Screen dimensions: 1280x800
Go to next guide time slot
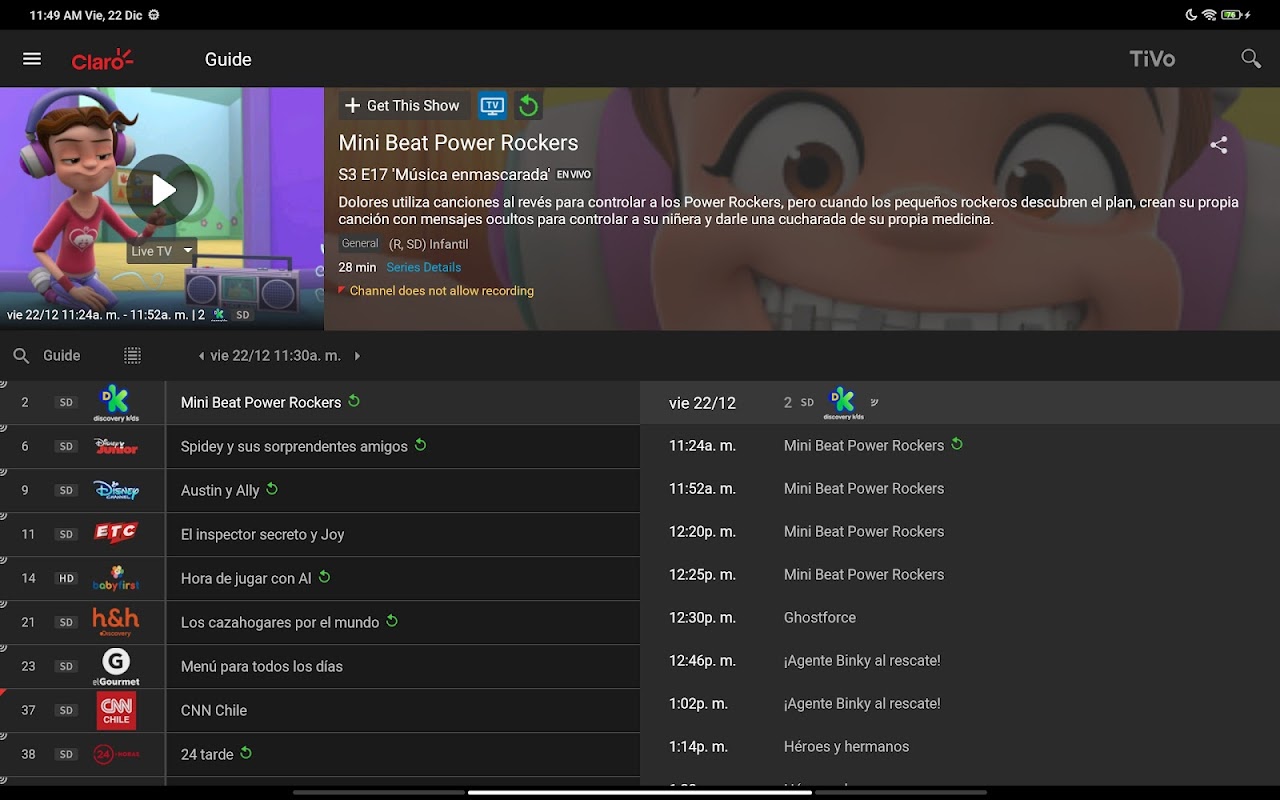357,356
